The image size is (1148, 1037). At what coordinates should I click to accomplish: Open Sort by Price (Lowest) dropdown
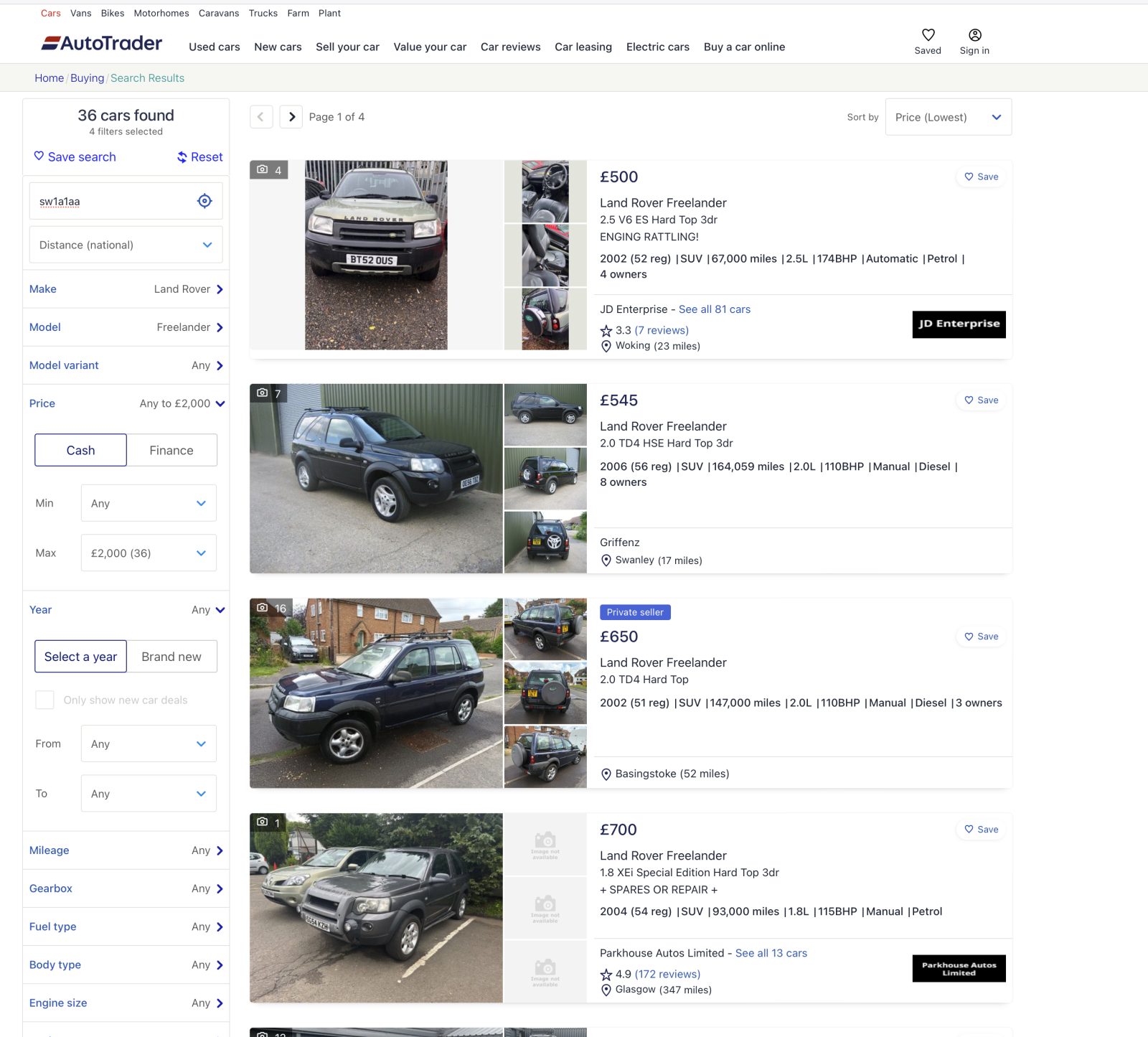(x=948, y=117)
